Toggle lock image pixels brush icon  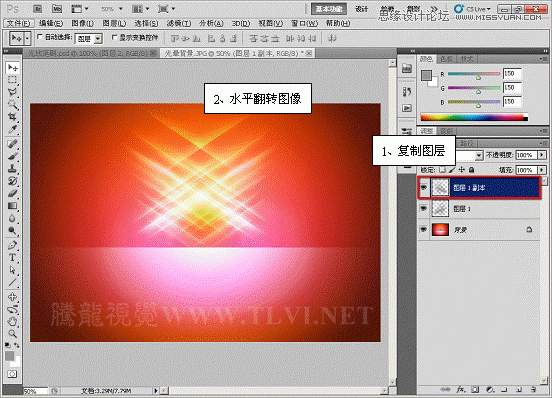pos(452,170)
